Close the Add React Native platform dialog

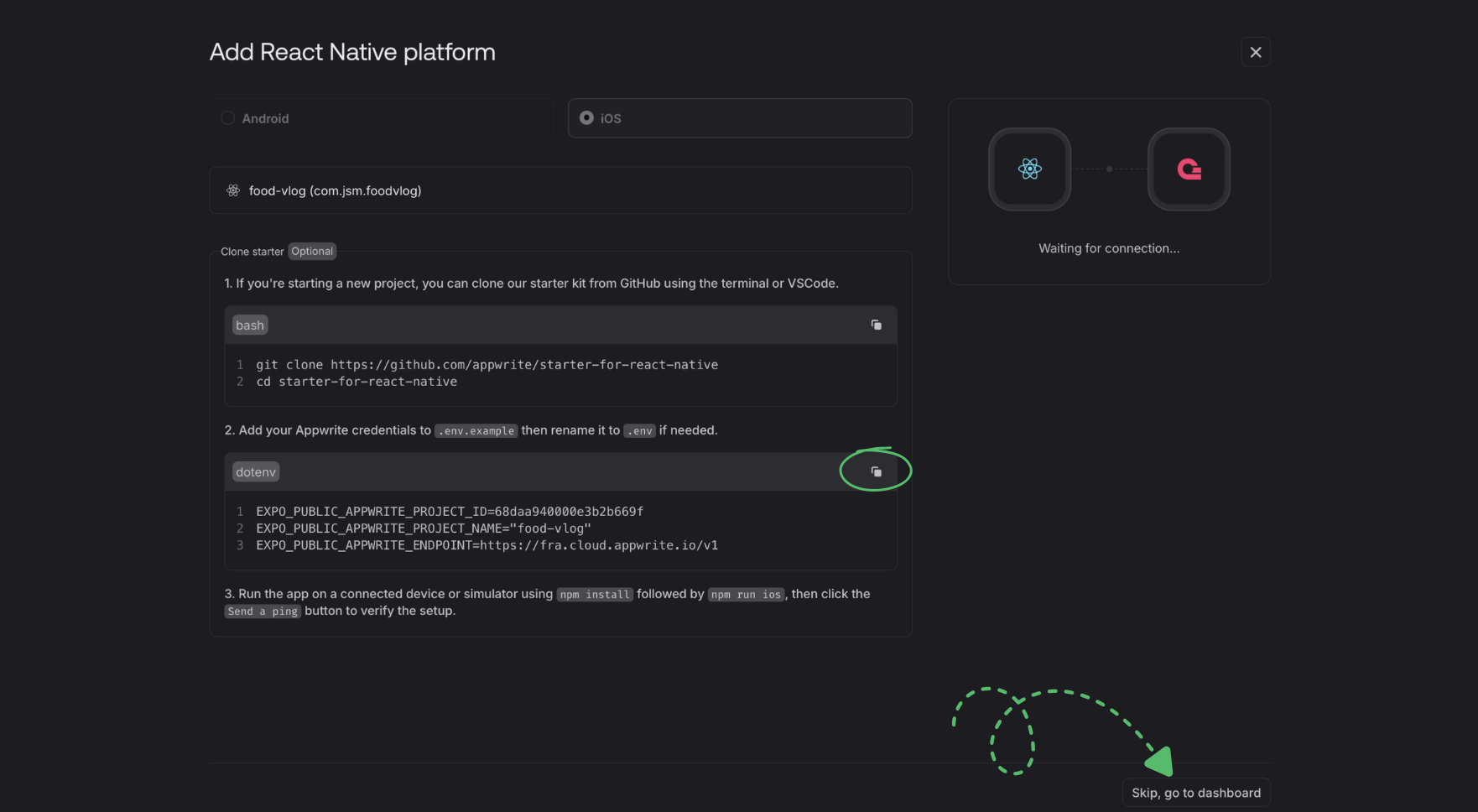click(1255, 52)
